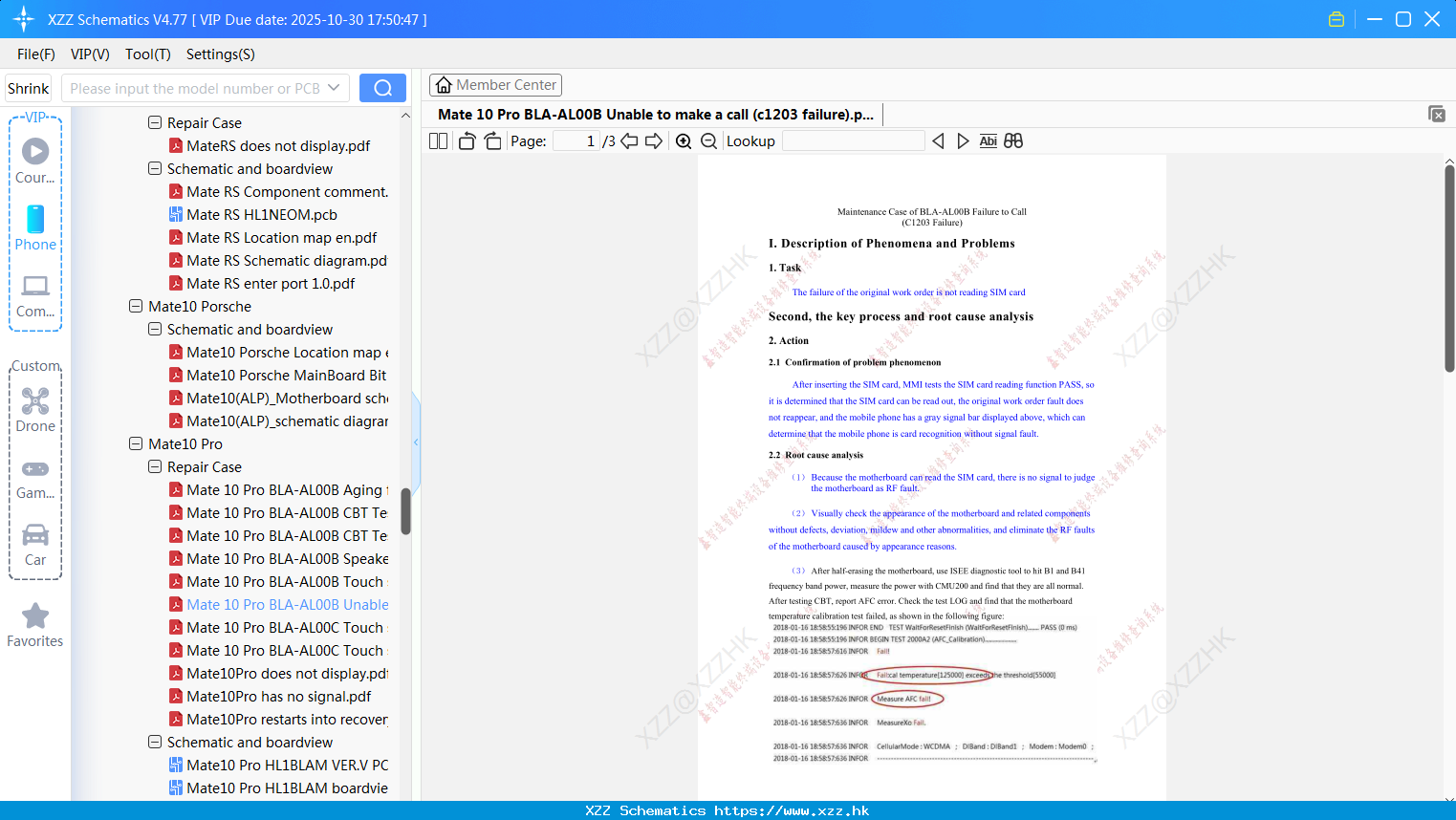
Task: Open Mate10Pro restarts into recovery file
Action: [x=279, y=720]
